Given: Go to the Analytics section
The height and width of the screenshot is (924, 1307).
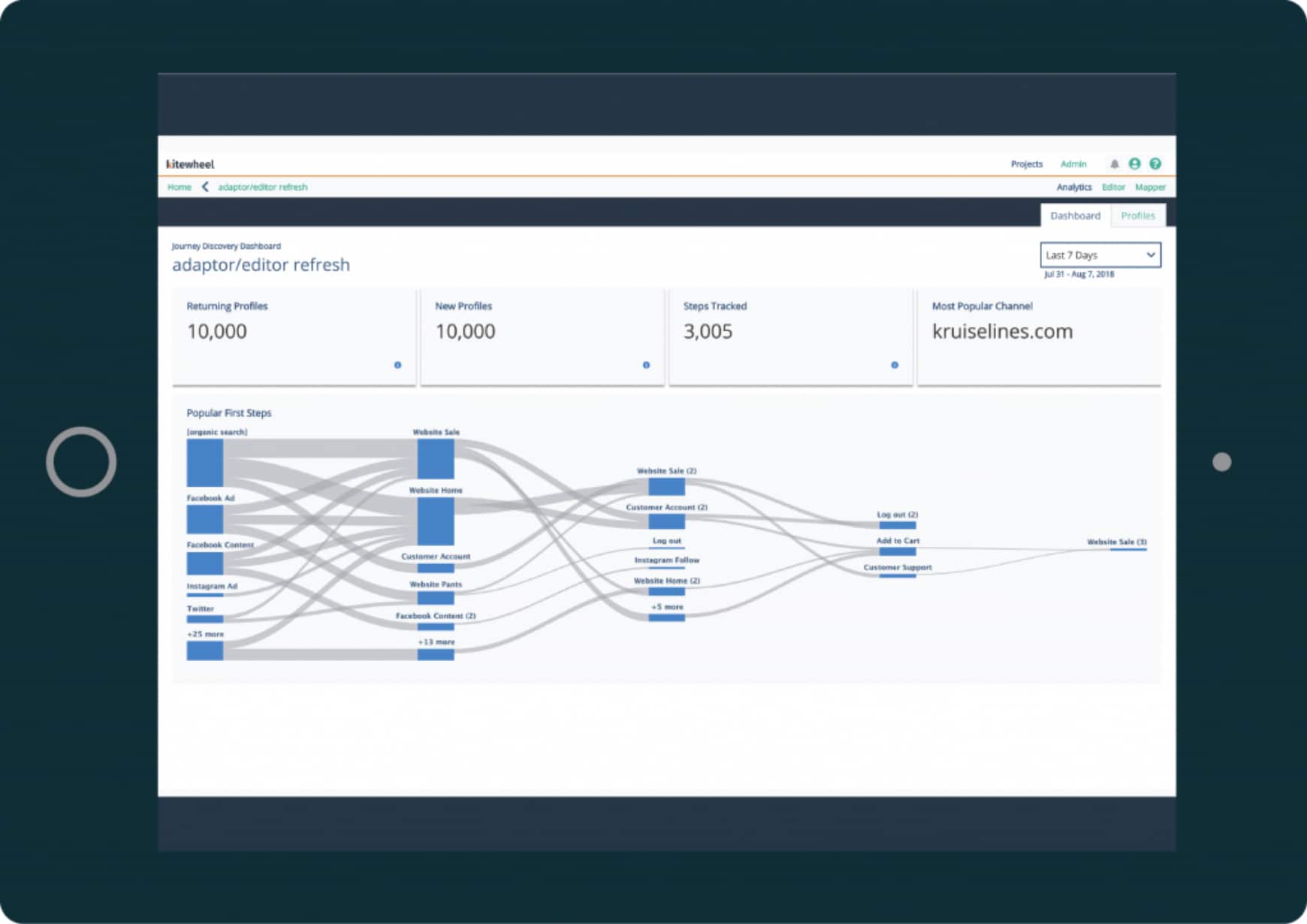Looking at the screenshot, I should pyautogui.click(x=1074, y=187).
